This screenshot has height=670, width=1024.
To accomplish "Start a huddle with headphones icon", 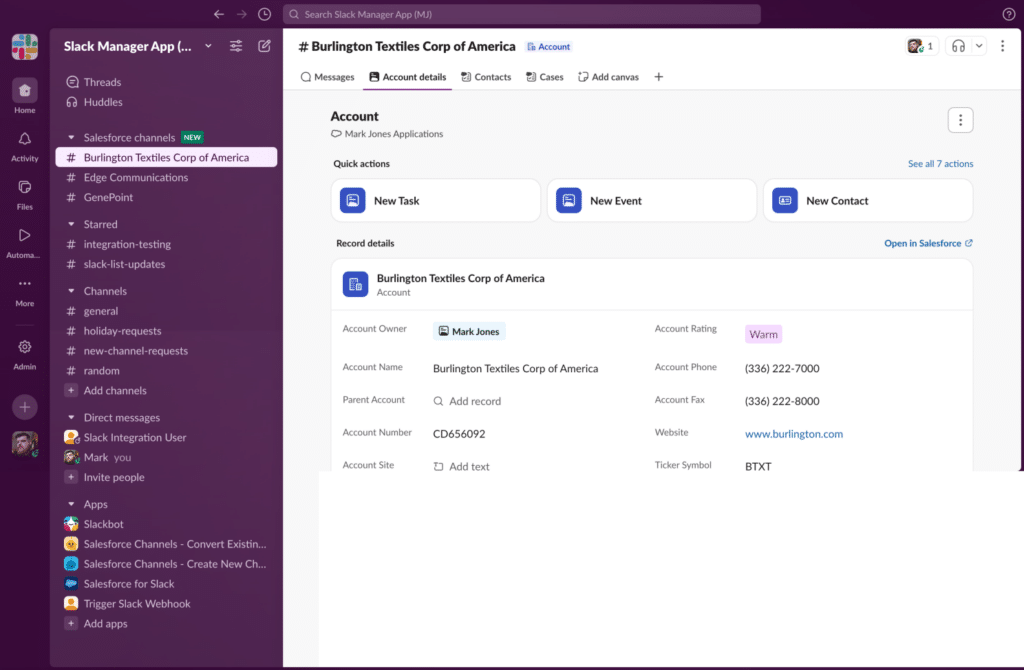I will point(958,46).
